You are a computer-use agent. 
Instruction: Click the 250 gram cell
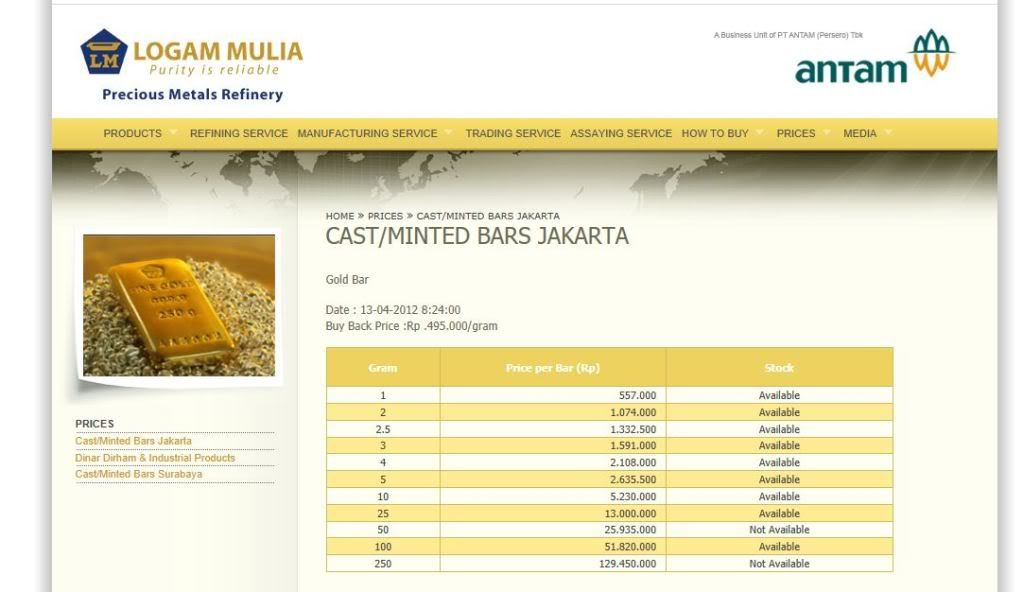point(383,564)
